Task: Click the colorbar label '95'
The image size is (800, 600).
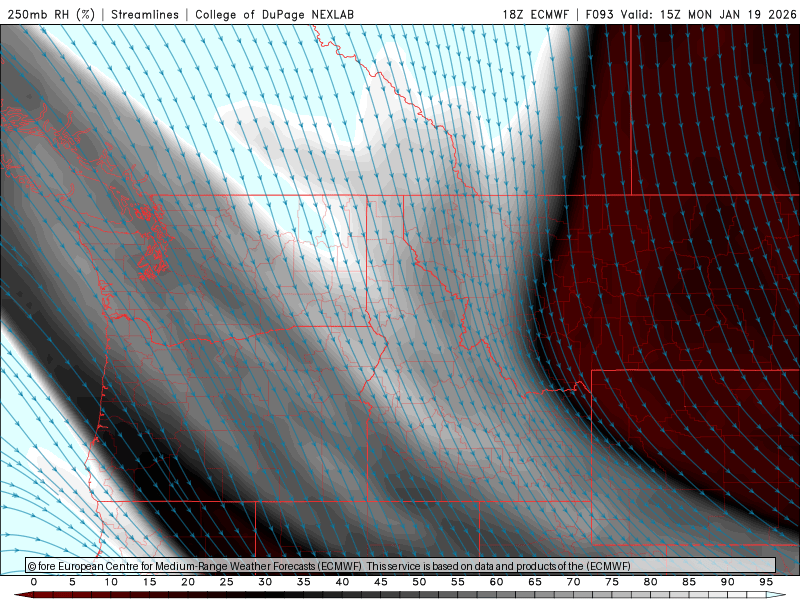Action: (x=766, y=582)
